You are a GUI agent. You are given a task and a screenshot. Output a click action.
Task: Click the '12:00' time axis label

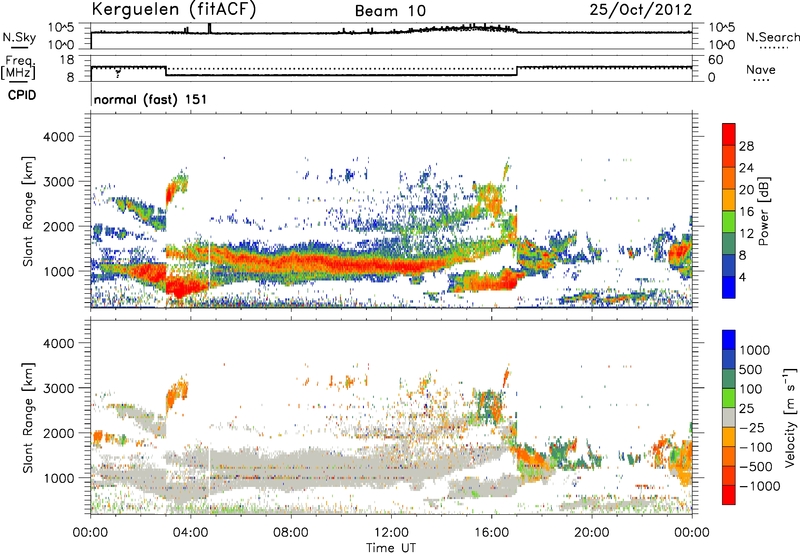coord(391,533)
